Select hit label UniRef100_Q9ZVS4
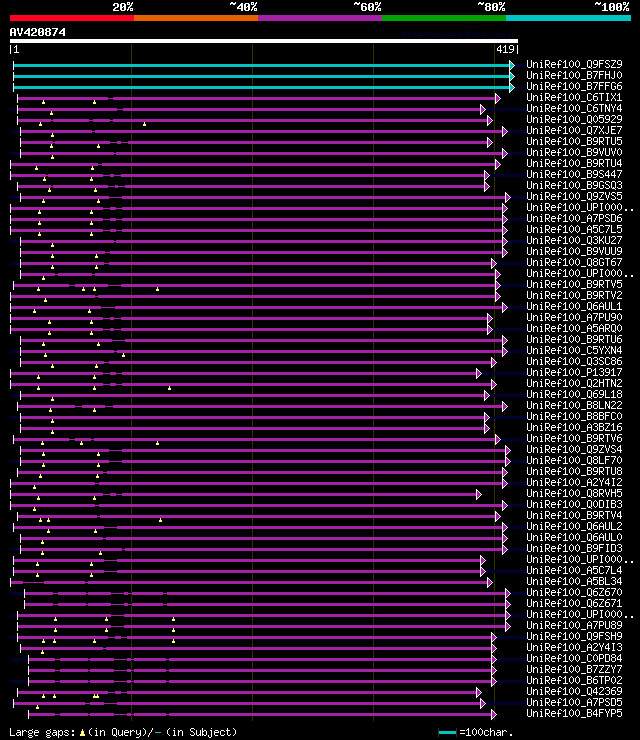 (x=574, y=449)
